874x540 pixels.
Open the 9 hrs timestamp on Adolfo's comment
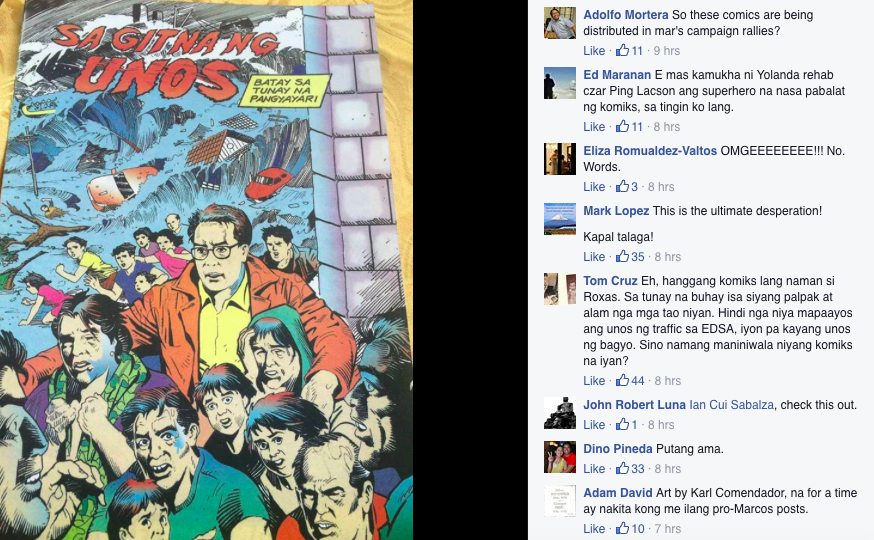(667, 51)
